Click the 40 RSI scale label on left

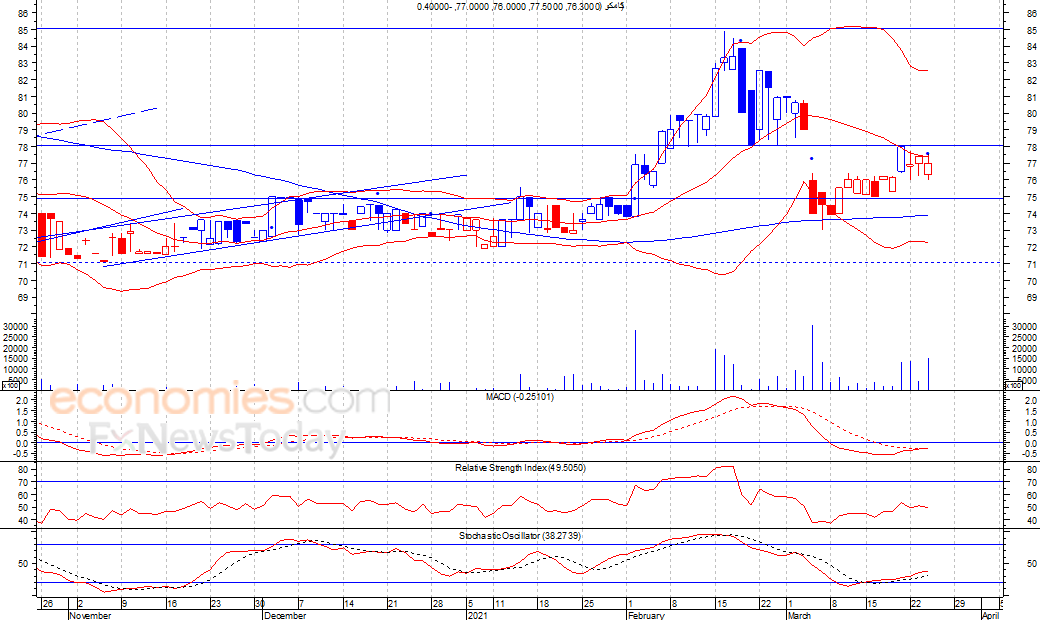(x=23, y=521)
